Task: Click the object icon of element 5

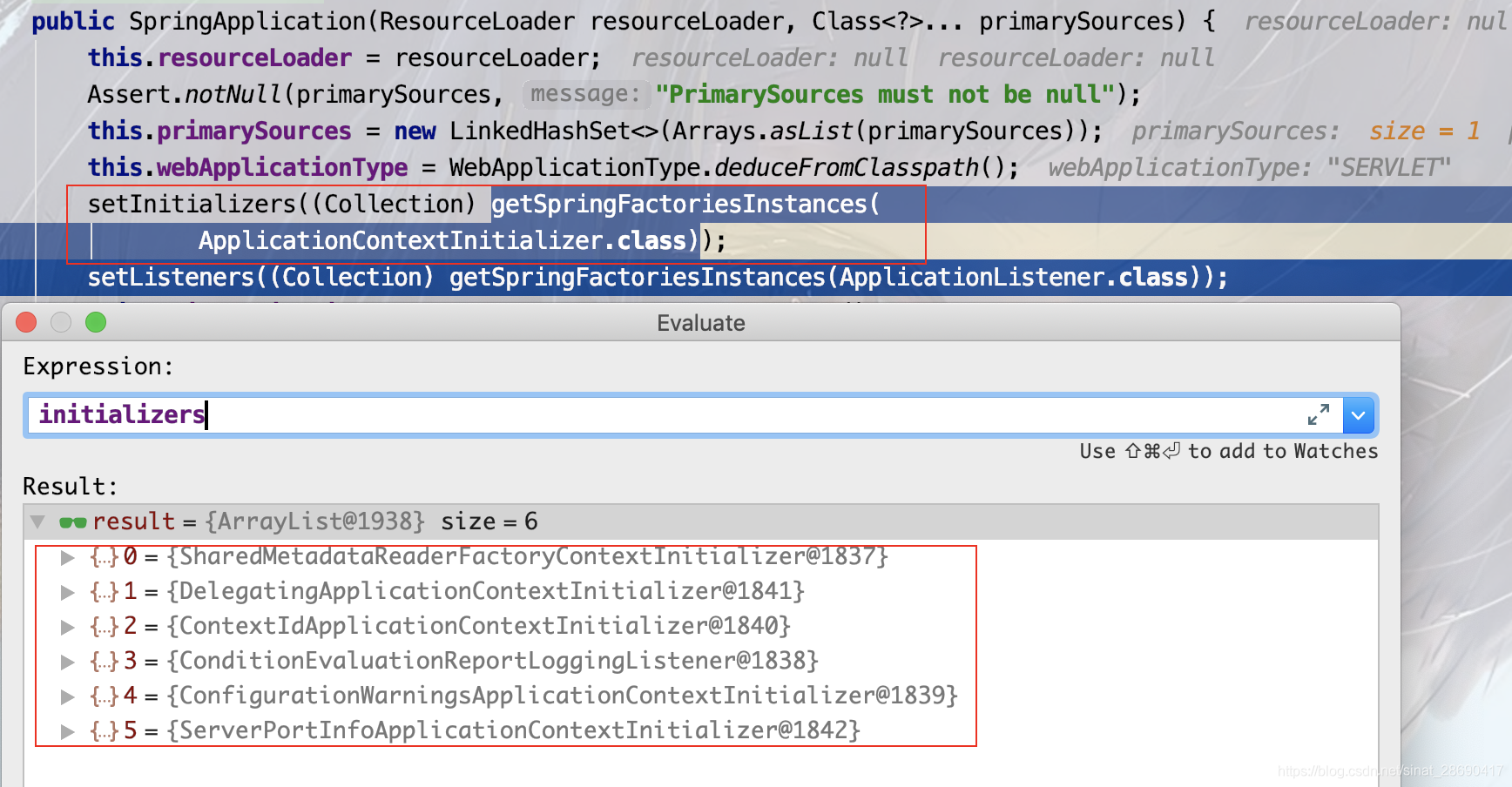Action: 104,731
